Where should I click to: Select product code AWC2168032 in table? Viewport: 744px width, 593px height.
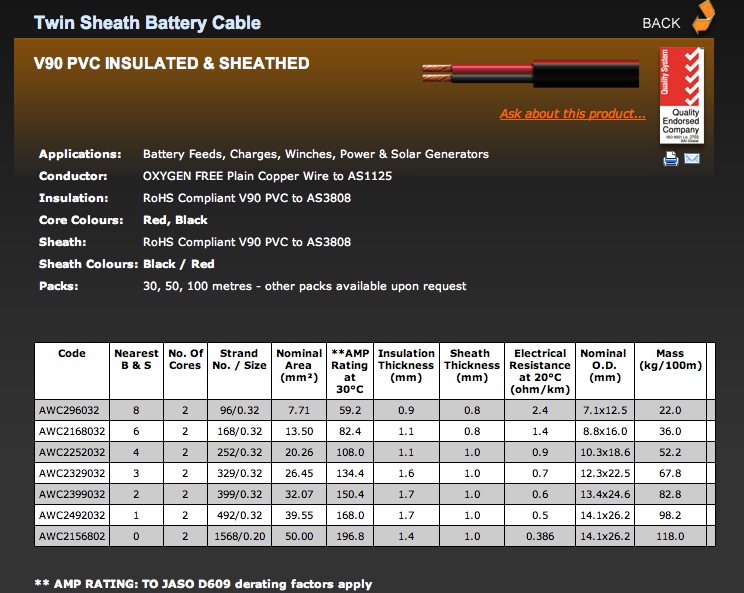(x=72, y=431)
